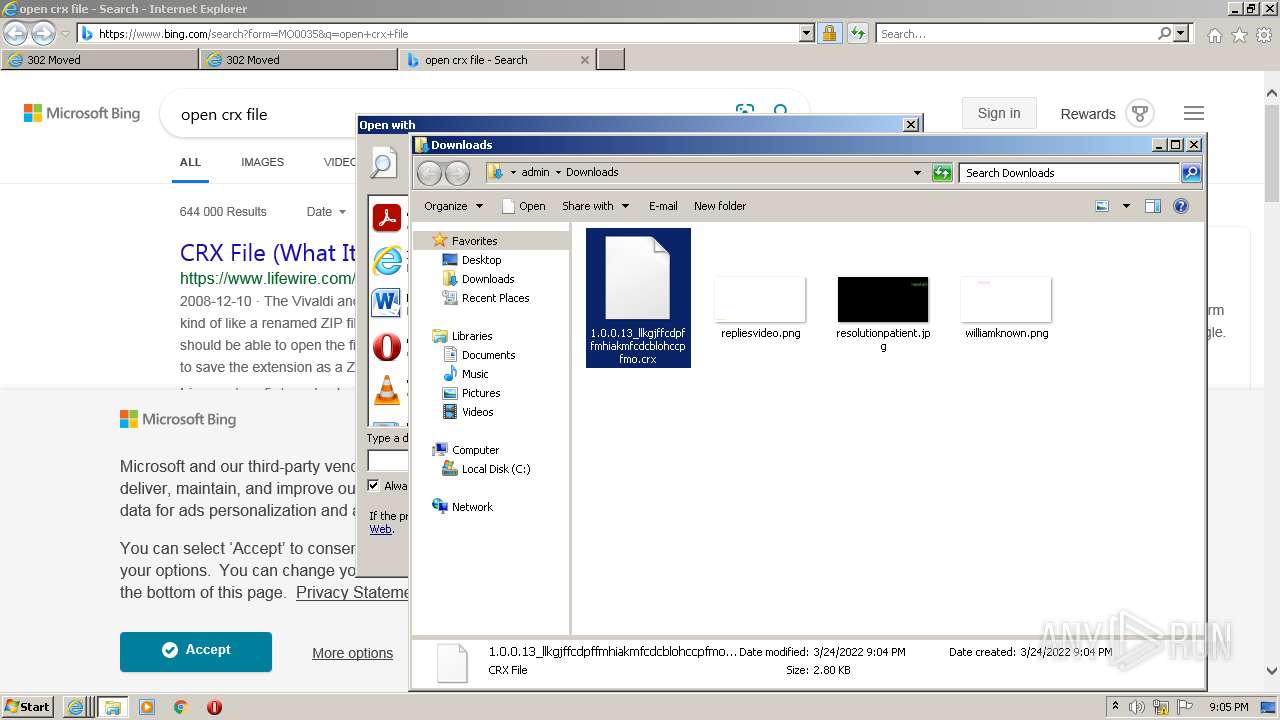Image resolution: width=1280 pixels, height=720 pixels.
Task: Switch to second '302 Moved' IE tab
Action: tap(299, 60)
